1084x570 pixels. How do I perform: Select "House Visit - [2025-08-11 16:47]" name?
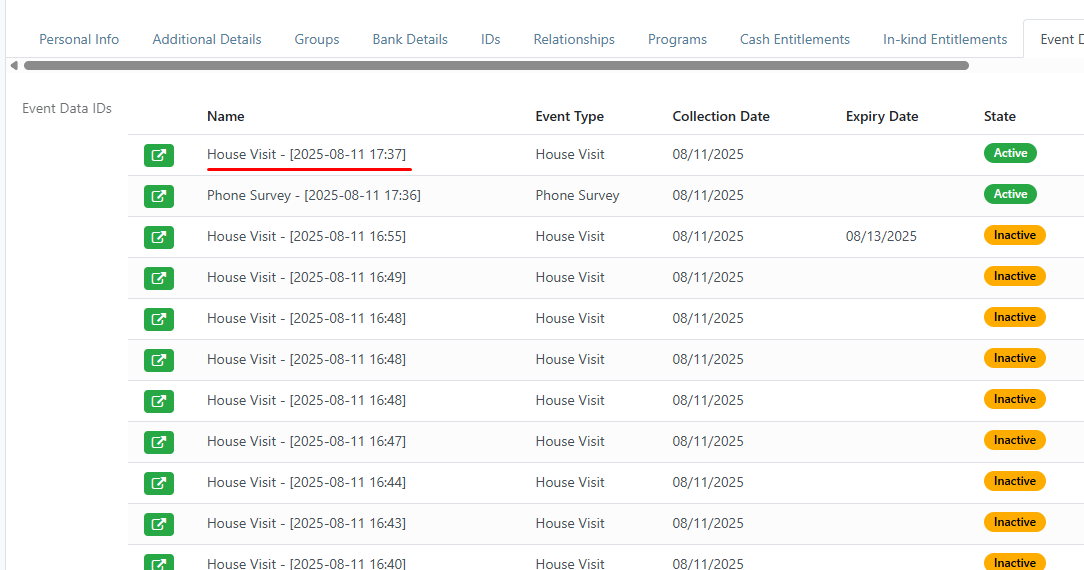click(306, 441)
